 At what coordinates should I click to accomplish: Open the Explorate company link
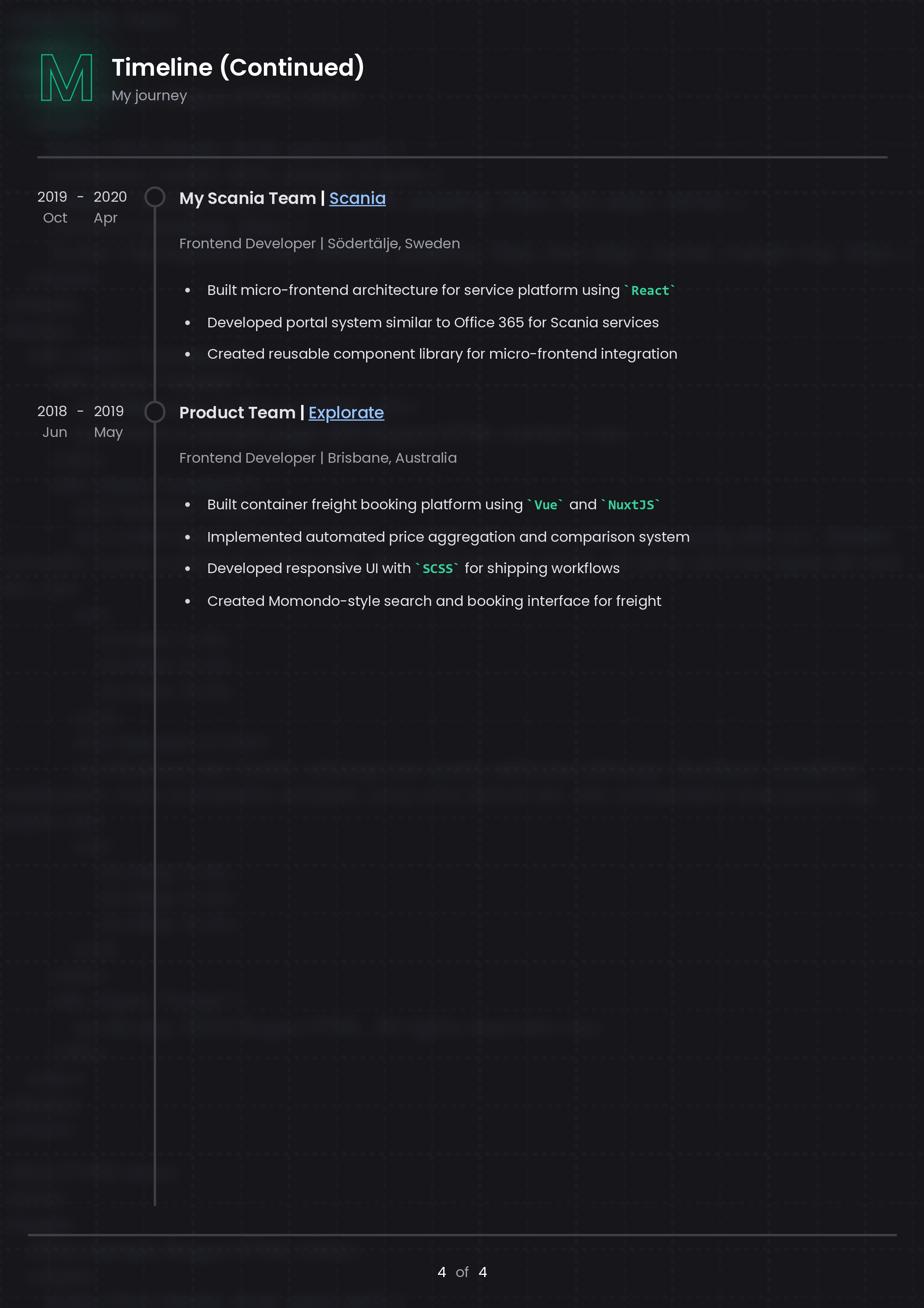[x=346, y=412]
